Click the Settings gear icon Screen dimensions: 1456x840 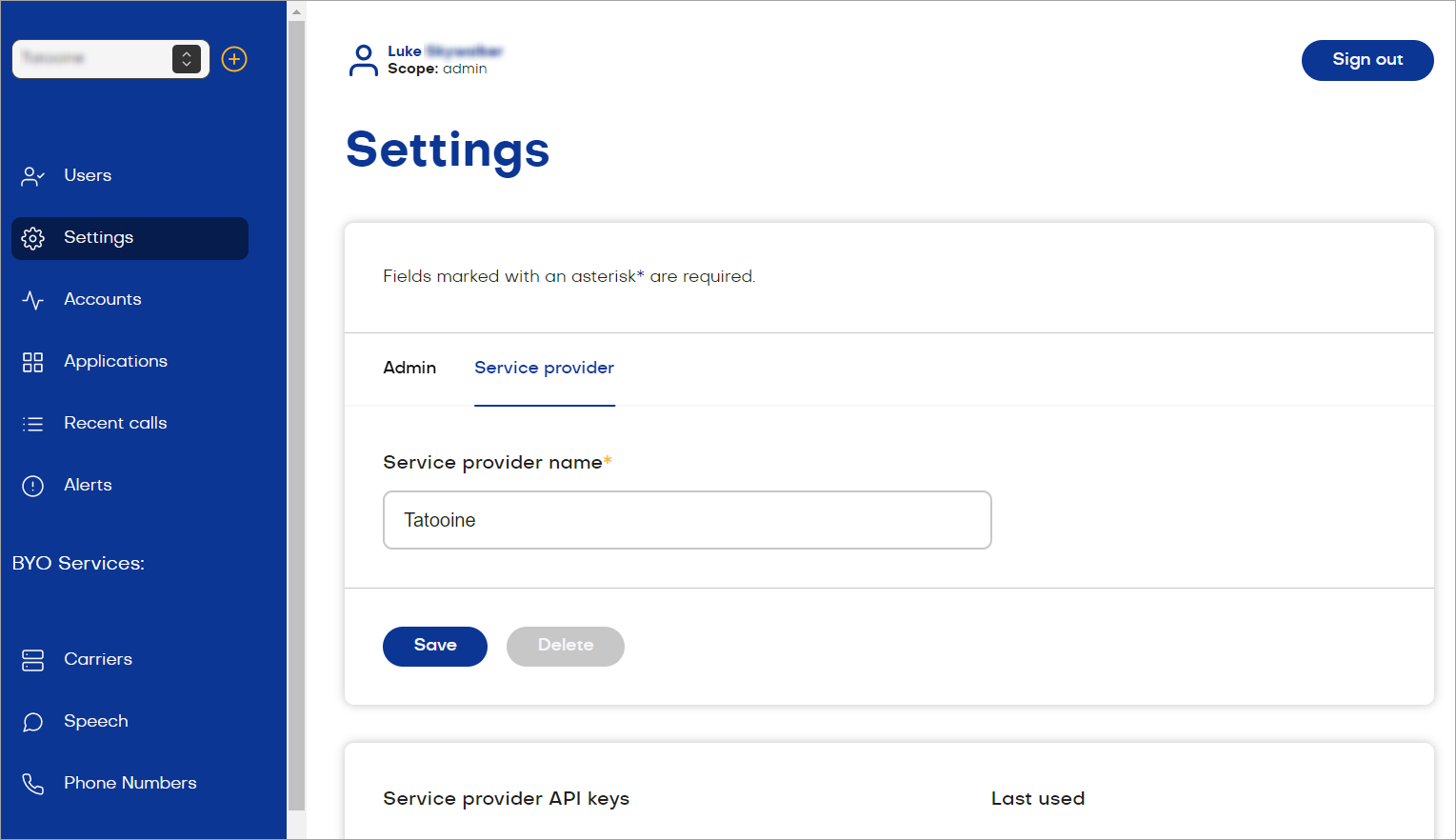click(x=33, y=238)
